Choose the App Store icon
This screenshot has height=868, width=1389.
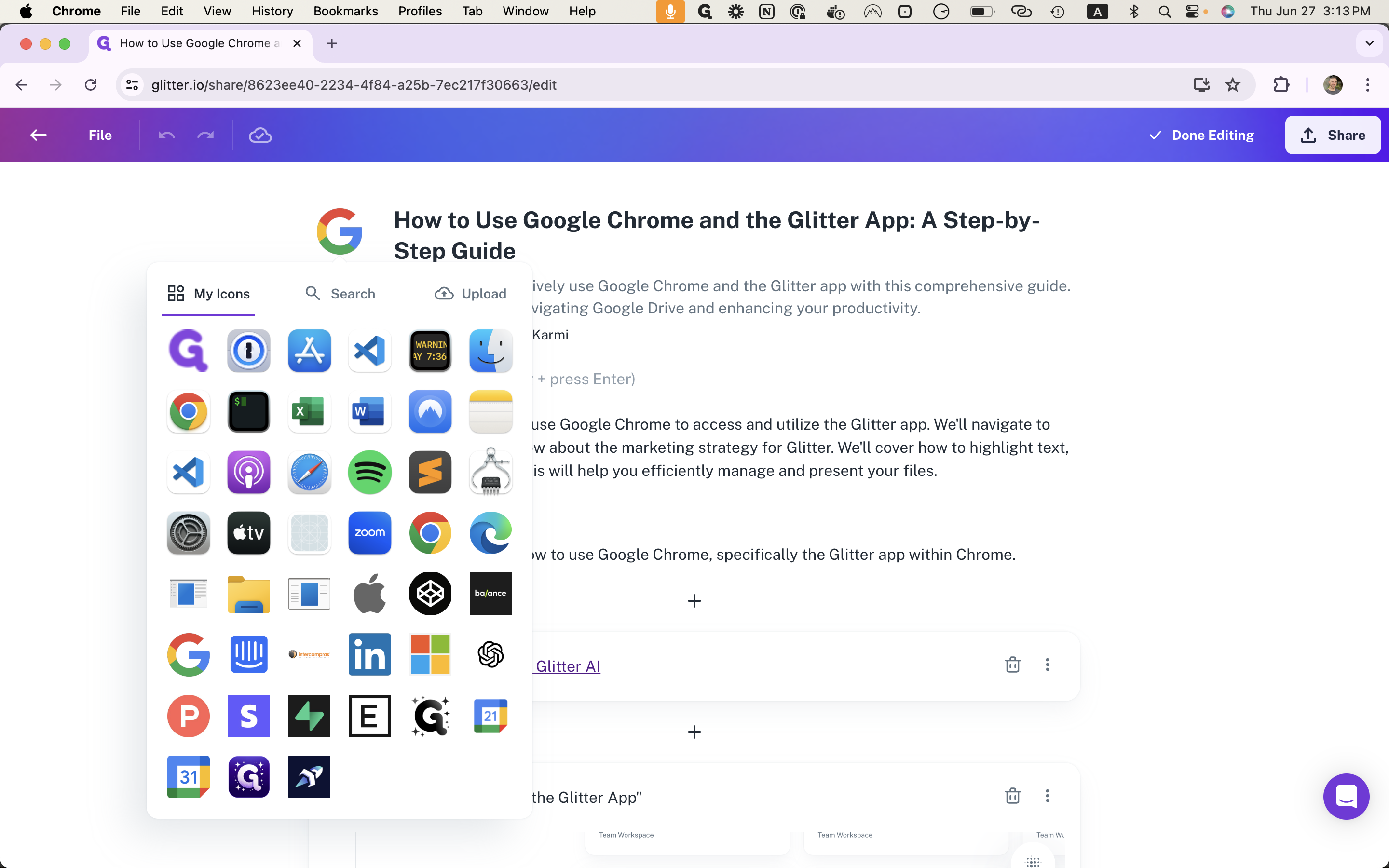[x=309, y=351]
